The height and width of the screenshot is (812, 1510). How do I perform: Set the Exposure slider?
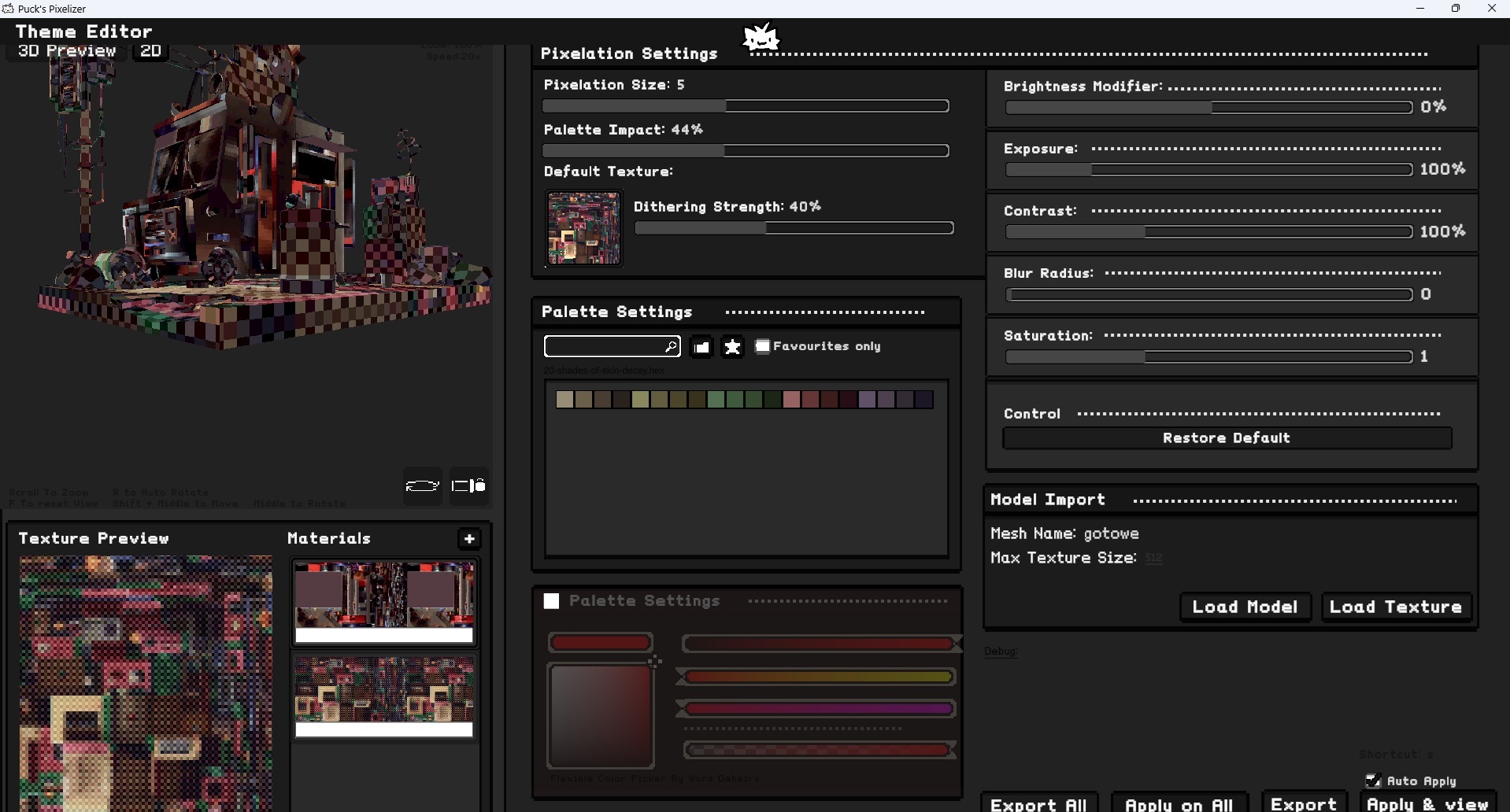(x=1208, y=170)
